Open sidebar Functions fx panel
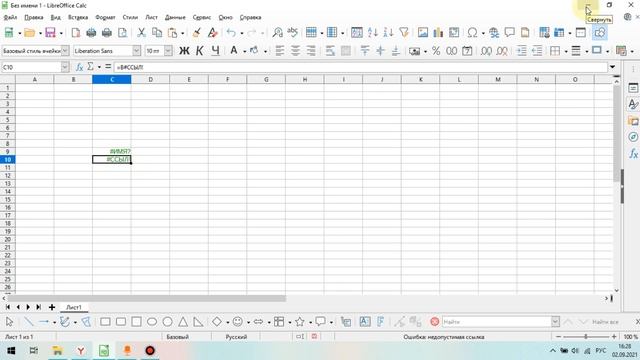Screen dimensions: 640x360 click(x=633, y=153)
